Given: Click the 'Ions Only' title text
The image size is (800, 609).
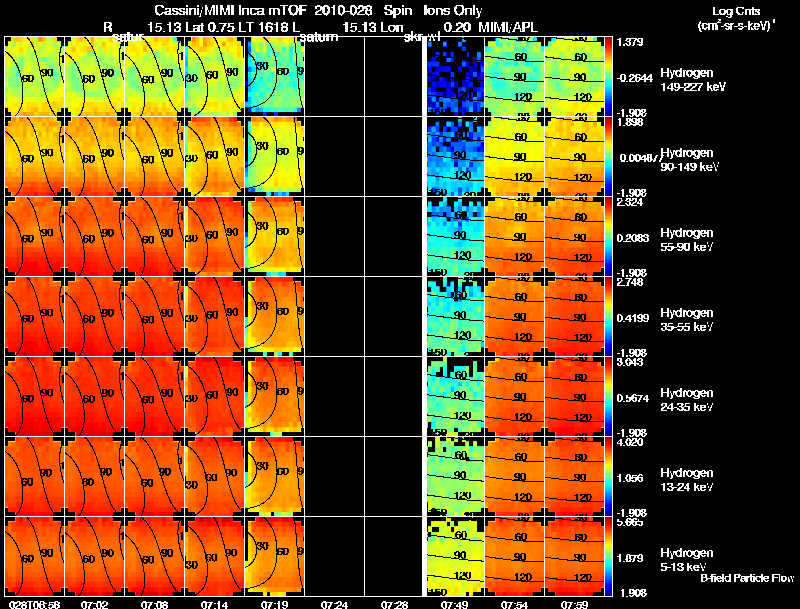Looking at the screenshot, I should [453, 11].
